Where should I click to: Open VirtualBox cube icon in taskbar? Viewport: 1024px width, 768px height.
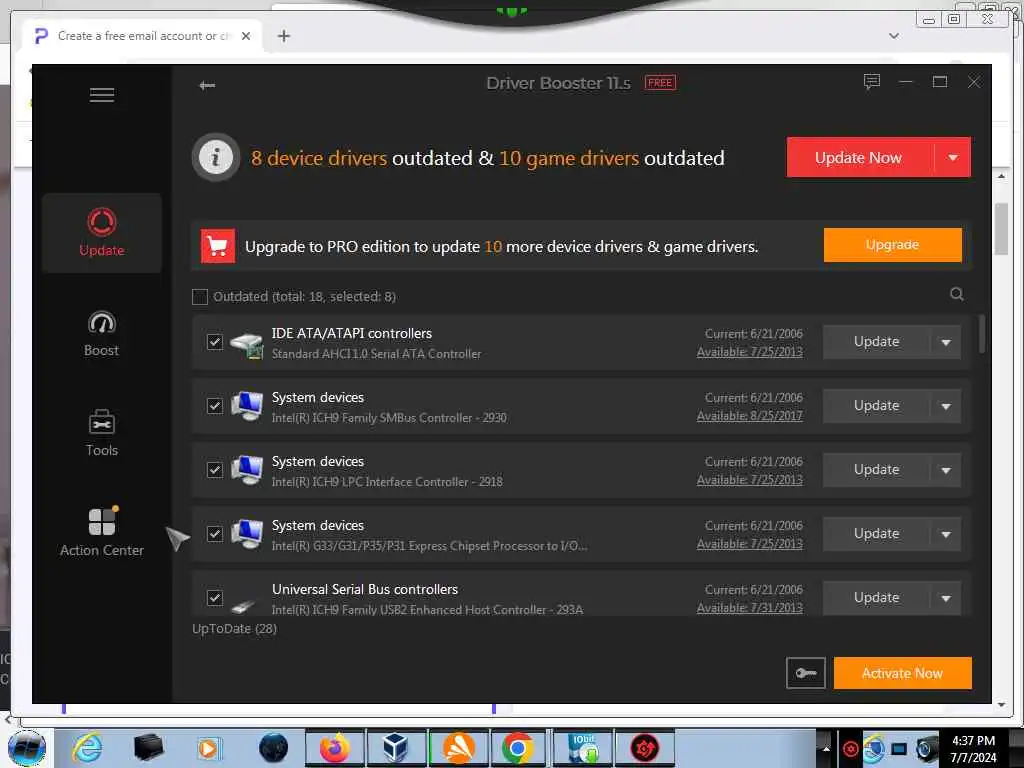coord(395,748)
